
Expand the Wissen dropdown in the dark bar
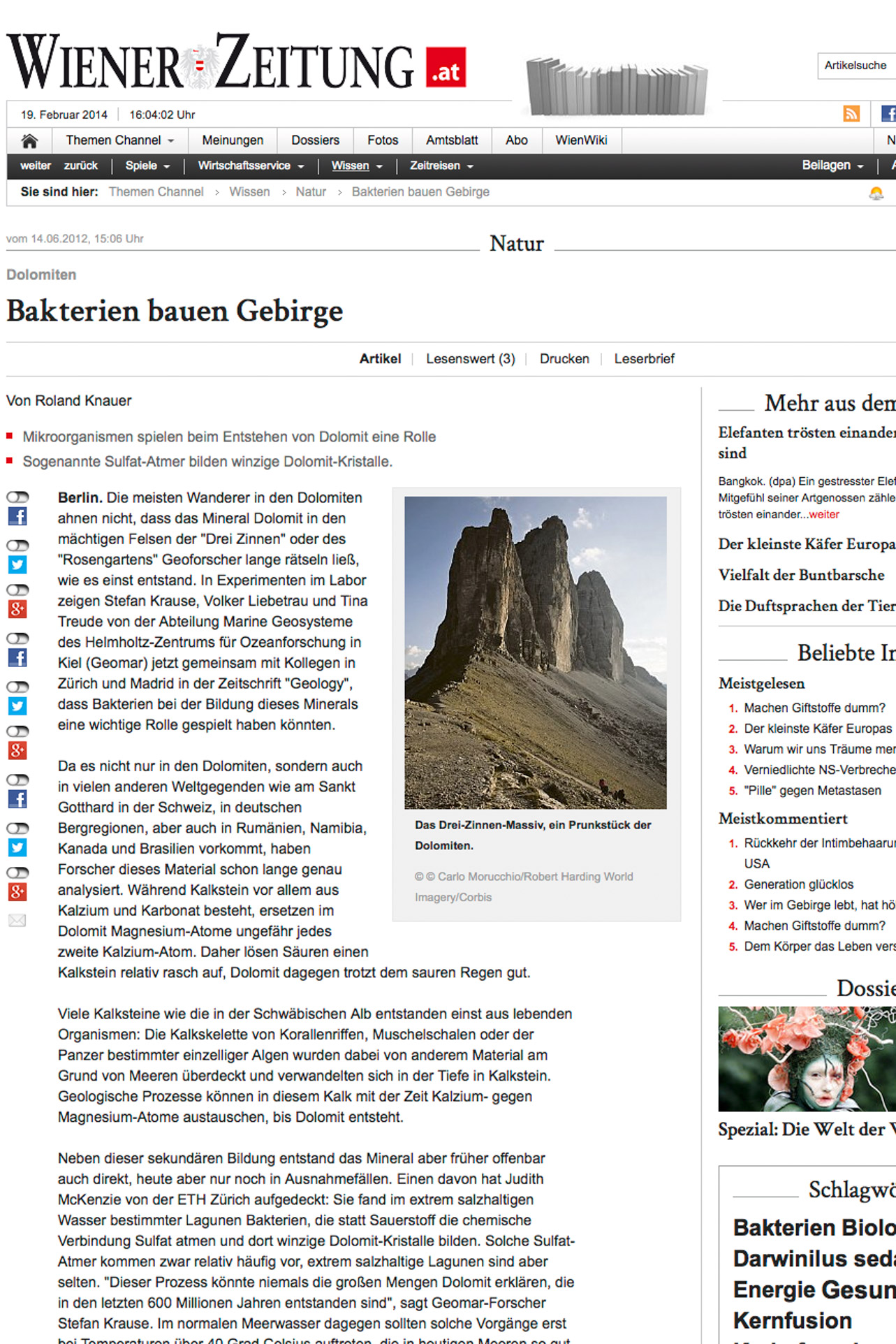(357, 166)
